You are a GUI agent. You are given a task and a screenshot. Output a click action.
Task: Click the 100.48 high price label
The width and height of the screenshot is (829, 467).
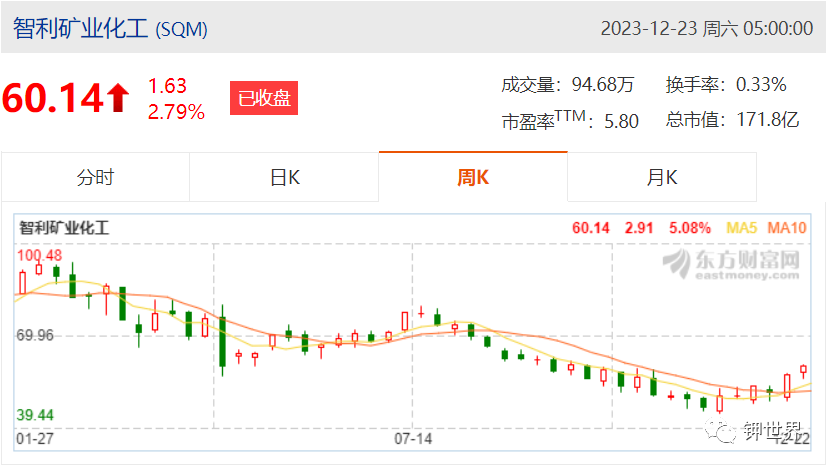coord(39,255)
